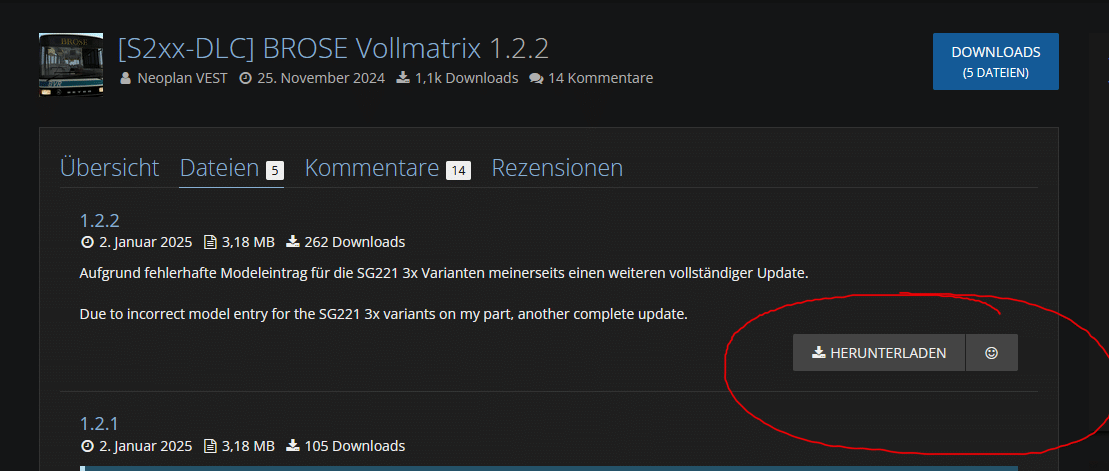Image resolution: width=1109 pixels, height=471 pixels.
Task: Click the comments bubble icon near 14 Kommentare
Action: [x=536, y=78]
